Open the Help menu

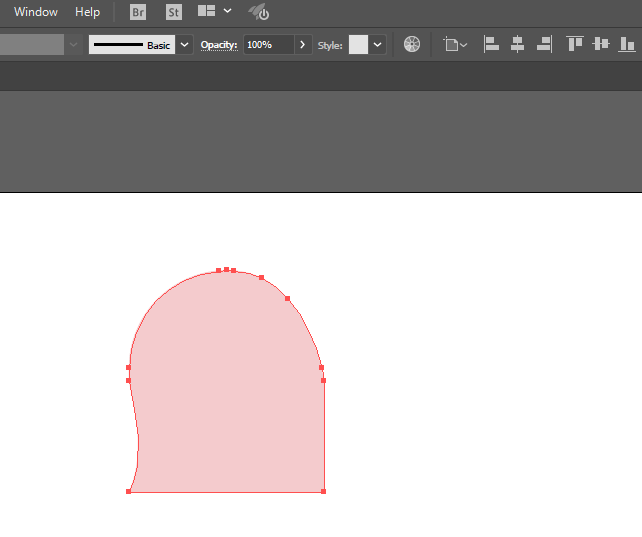(88, 12)
